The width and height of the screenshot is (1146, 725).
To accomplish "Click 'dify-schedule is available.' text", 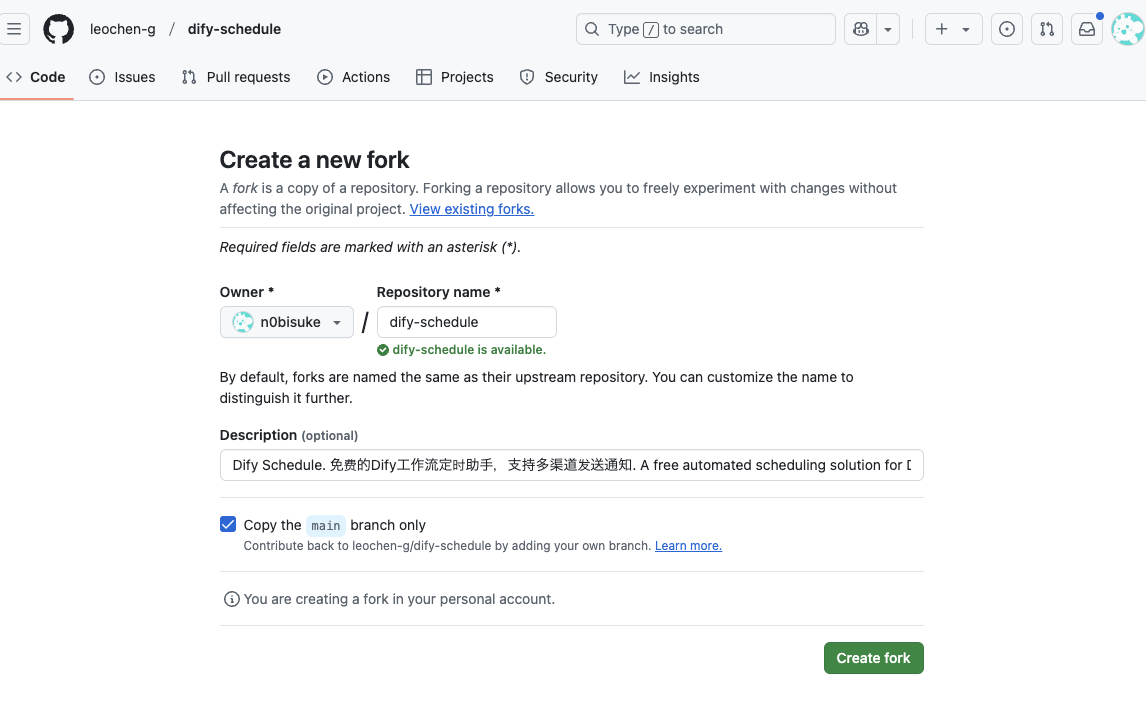I will pos(469,350).
